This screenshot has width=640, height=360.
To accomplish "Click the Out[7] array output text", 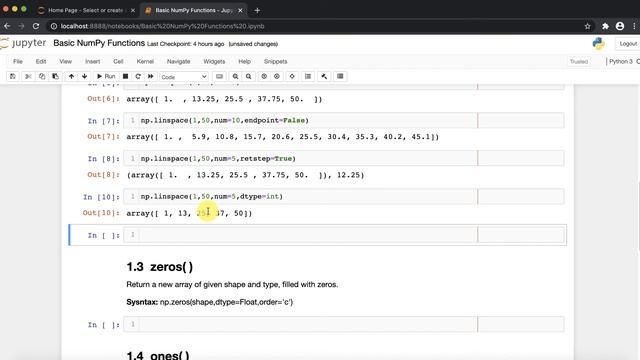I will point(282,137).
